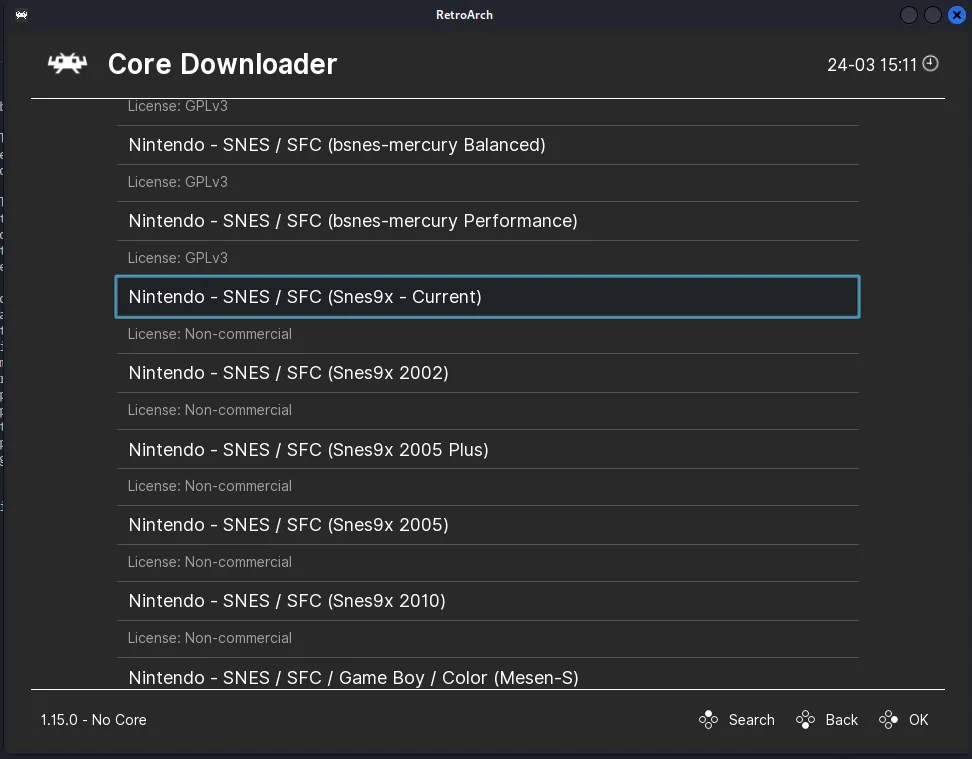Click the 1.15.0 - No Core status text

tap(94, 720)
